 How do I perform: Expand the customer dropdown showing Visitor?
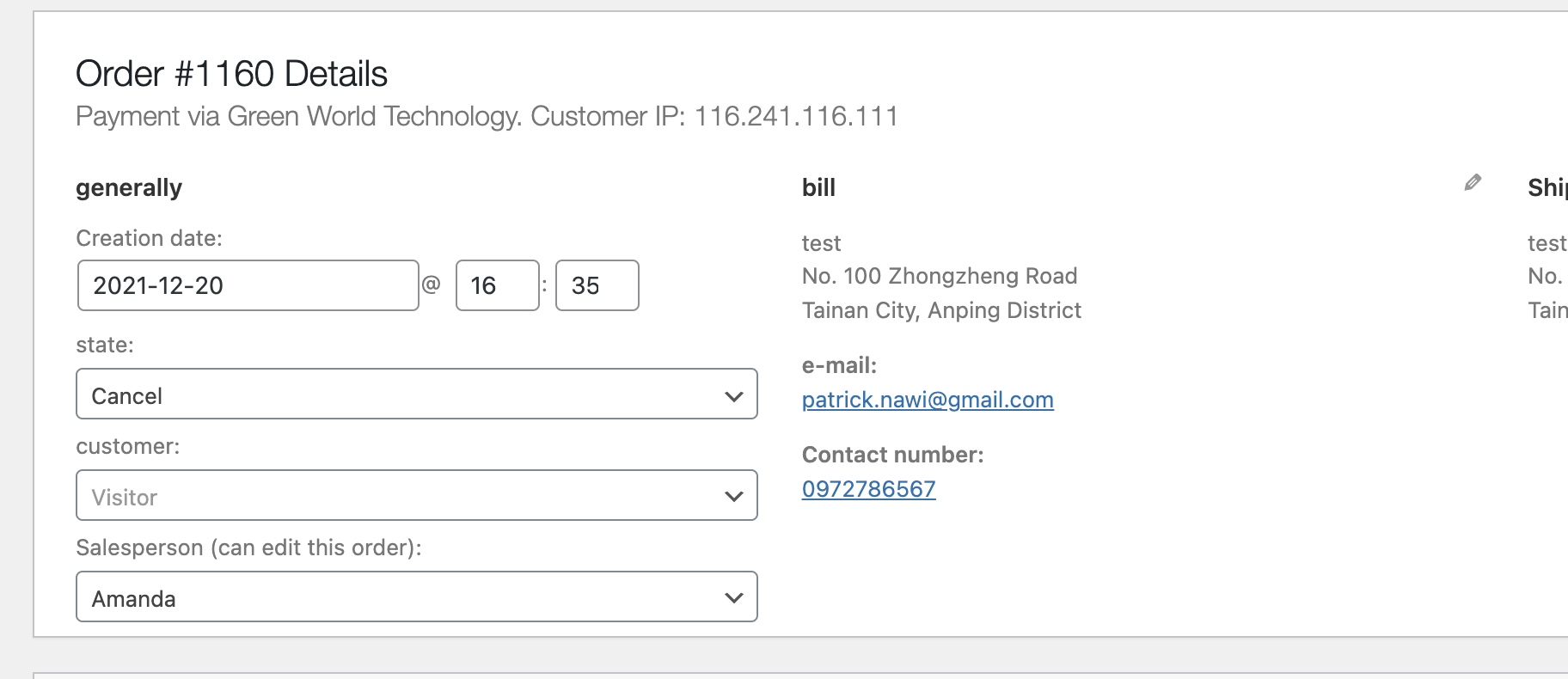tap(417, 496)
